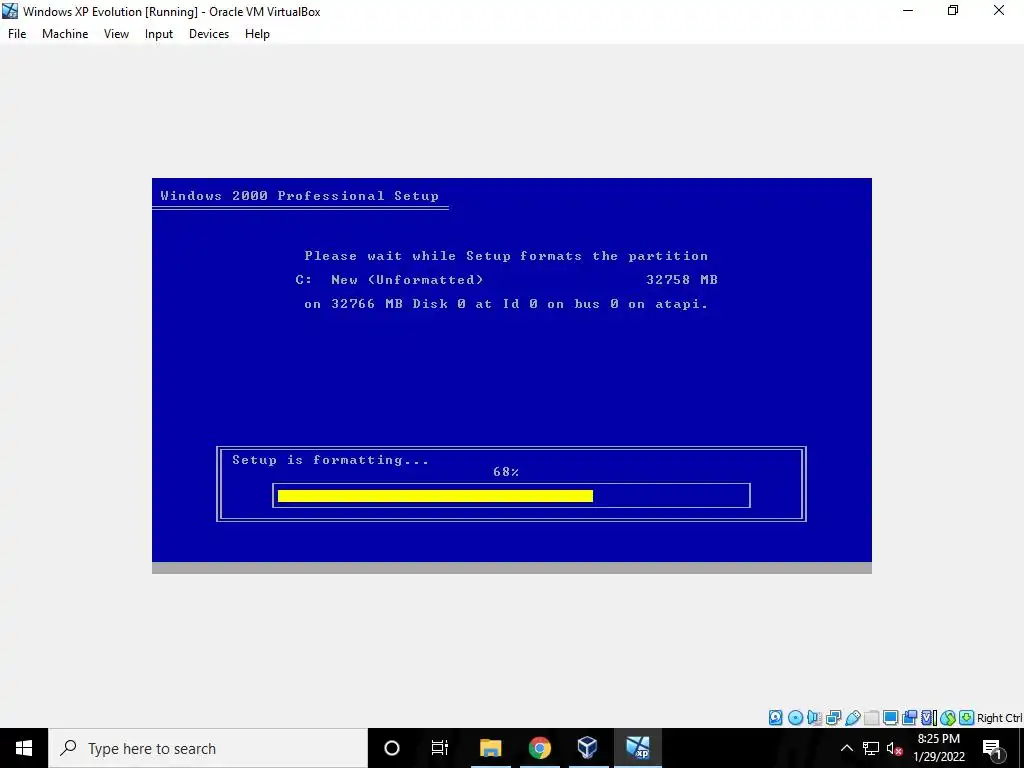Open the View menu

116,34
